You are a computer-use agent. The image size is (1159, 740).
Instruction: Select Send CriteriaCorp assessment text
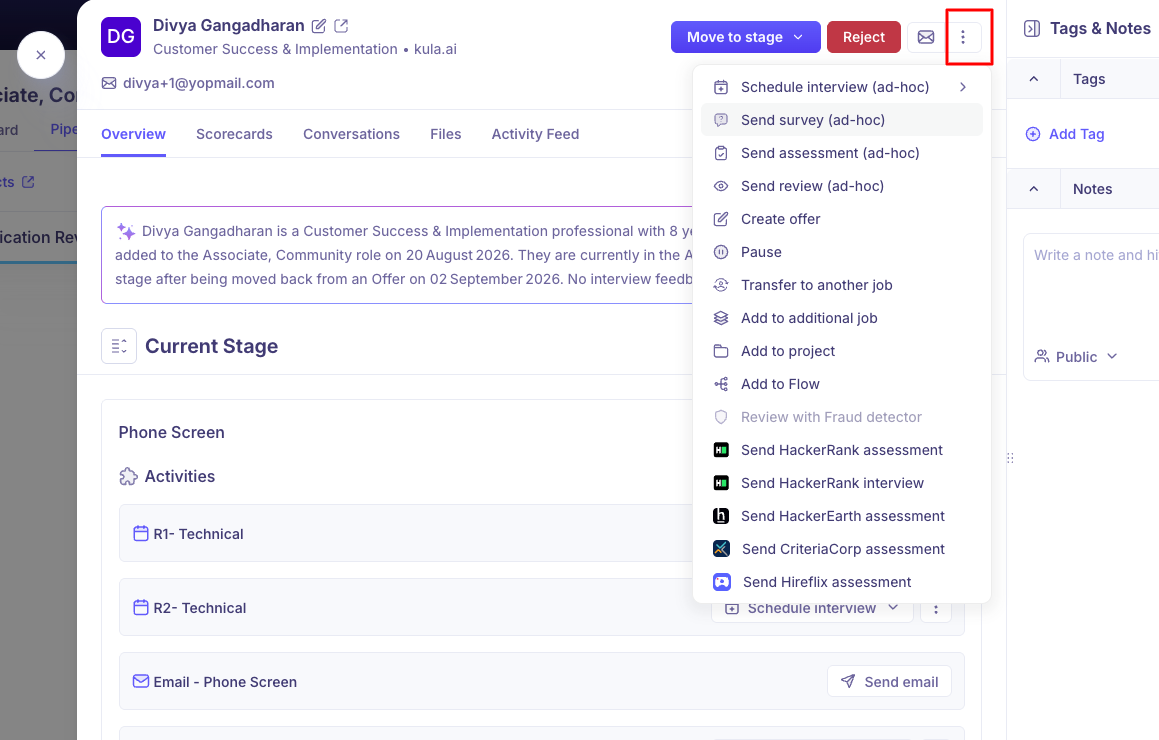coord(843,549)
